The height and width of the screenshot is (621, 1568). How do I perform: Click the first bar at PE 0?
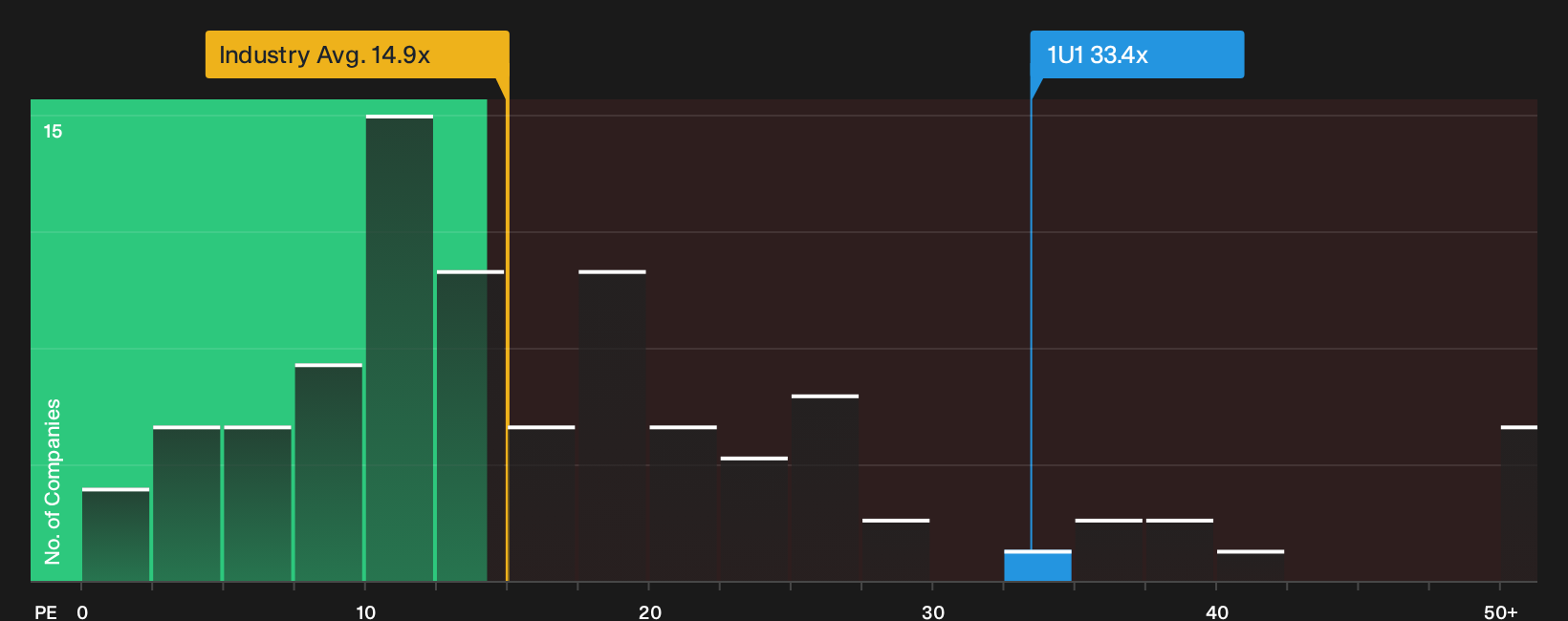click(x=116, y=534)
